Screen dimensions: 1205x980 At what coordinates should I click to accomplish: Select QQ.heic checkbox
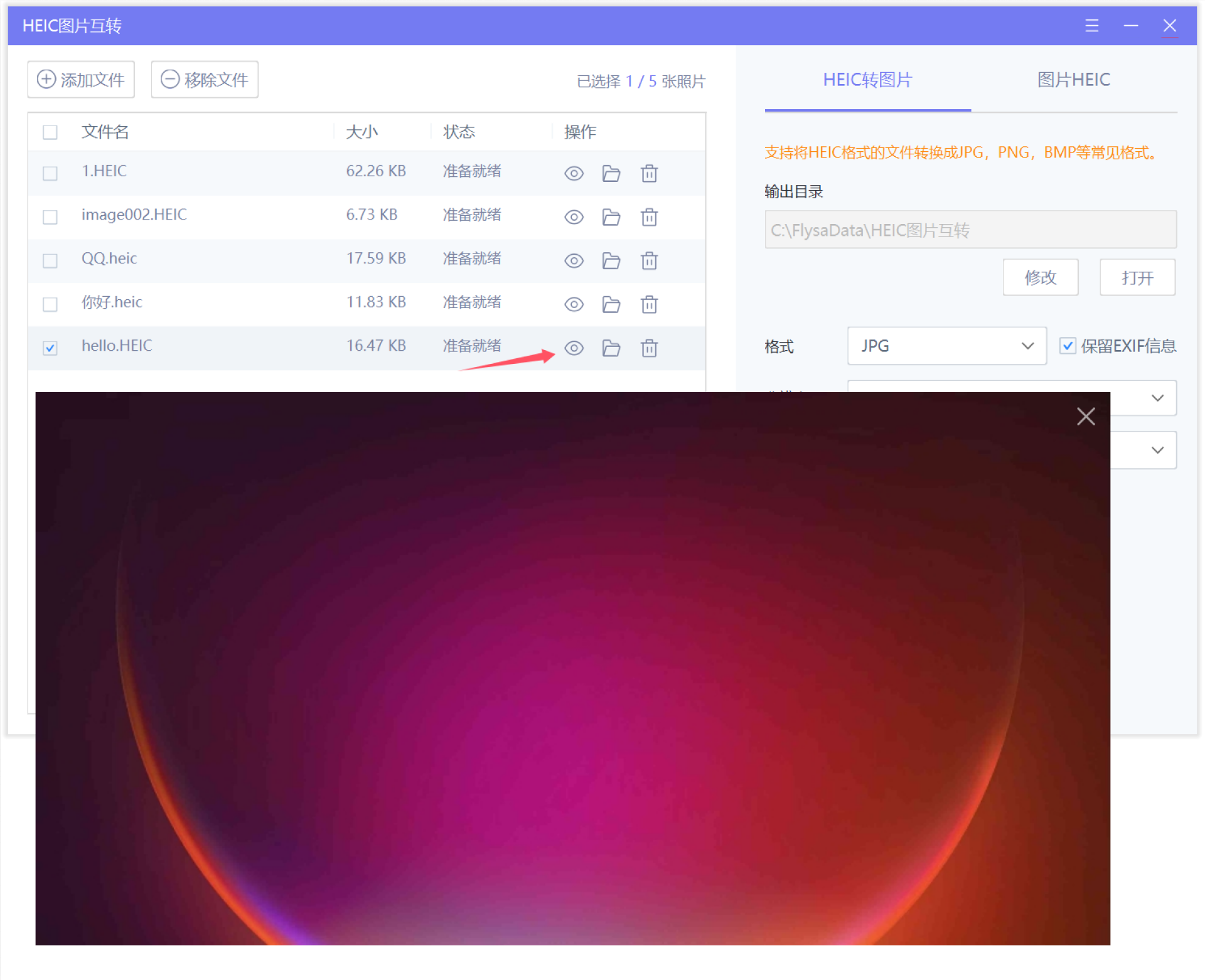(x=50, y=260)
